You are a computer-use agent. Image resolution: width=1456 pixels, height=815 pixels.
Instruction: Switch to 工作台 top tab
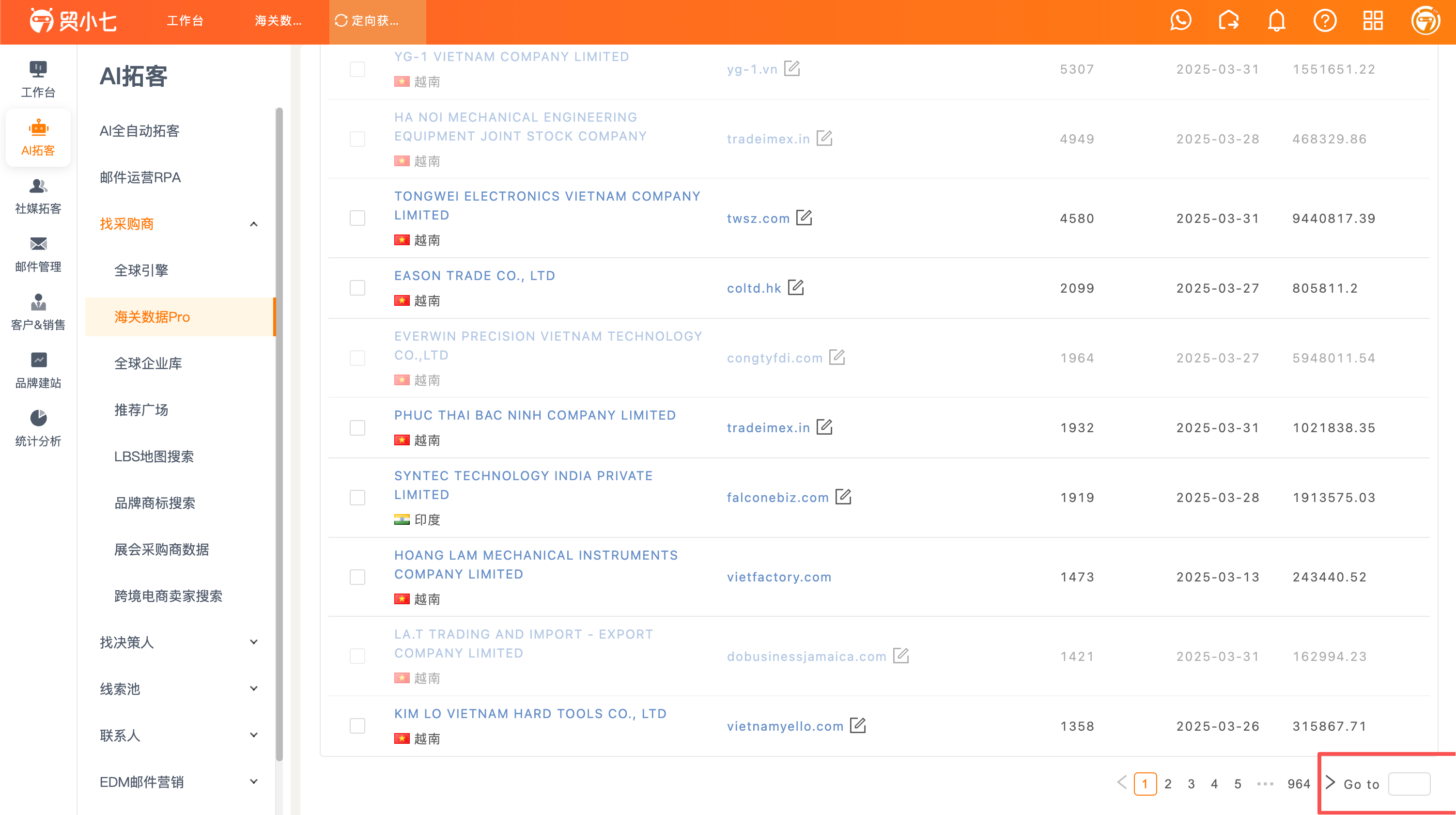point(185,21)
